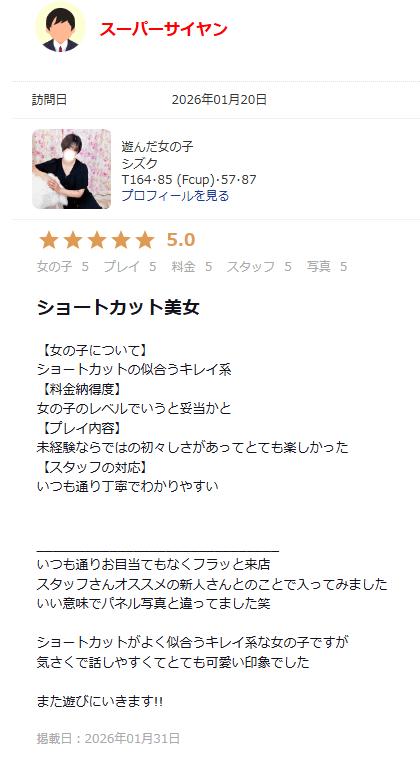Screen dimensions: 420x760
Task: Click the シズク profile photo thumbnail
Action: tap(72, 169)
